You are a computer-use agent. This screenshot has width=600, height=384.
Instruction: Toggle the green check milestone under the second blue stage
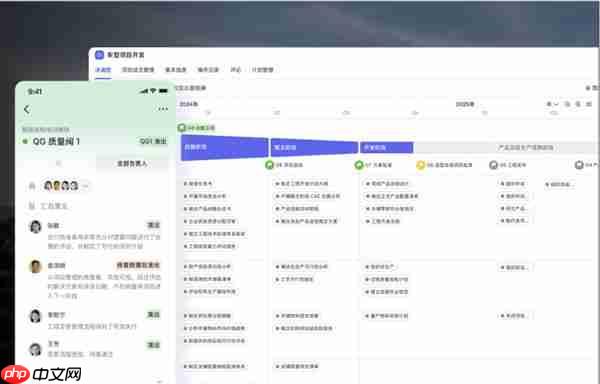tap(269, 165)
